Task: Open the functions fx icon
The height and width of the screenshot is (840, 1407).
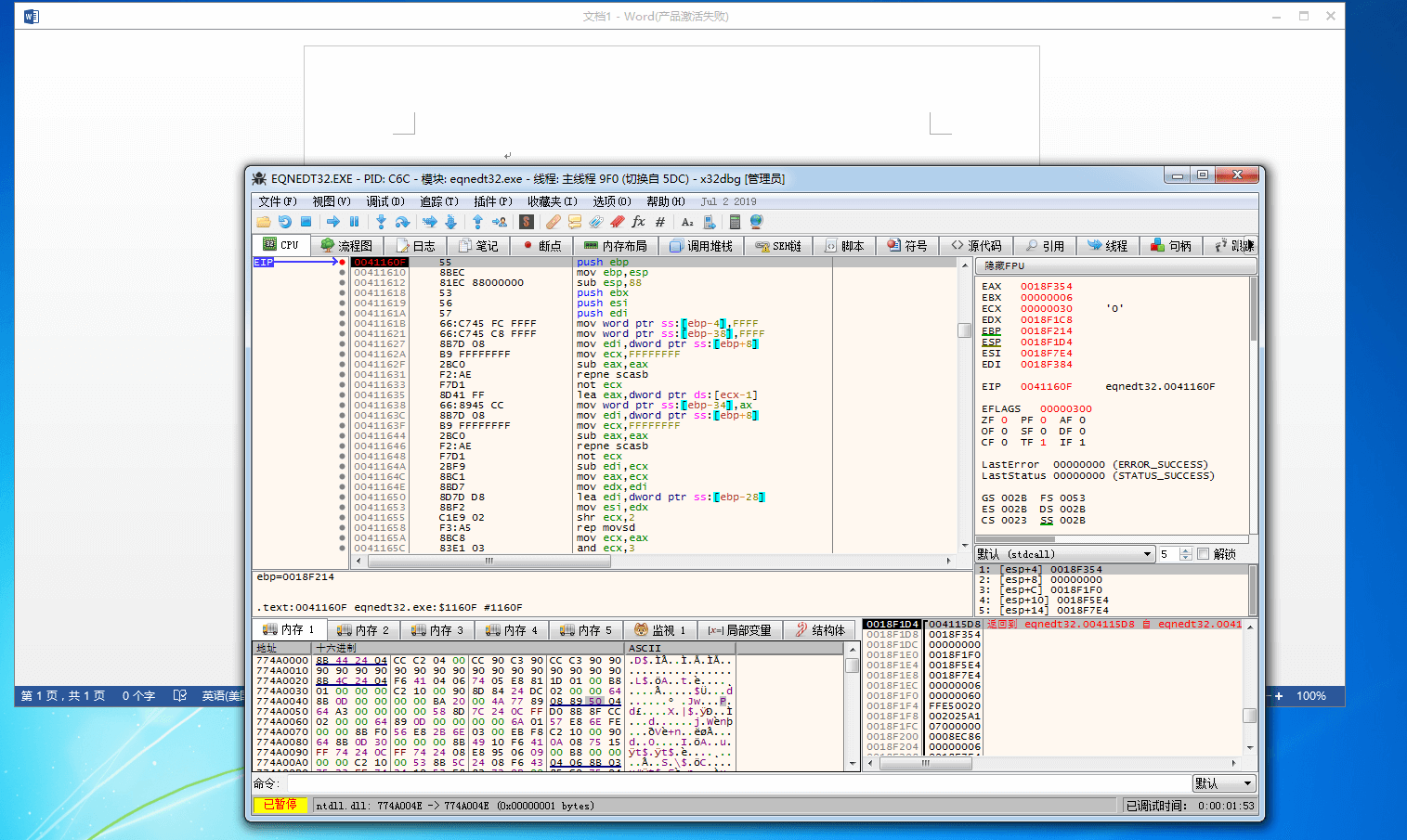Action: click(638, 222)
